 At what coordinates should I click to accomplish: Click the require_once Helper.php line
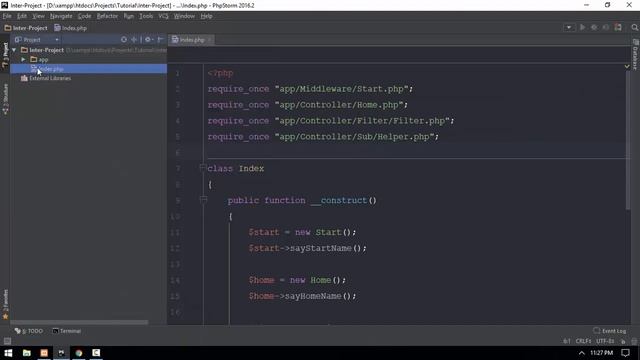pyautogui.click(x=323, y=137)
